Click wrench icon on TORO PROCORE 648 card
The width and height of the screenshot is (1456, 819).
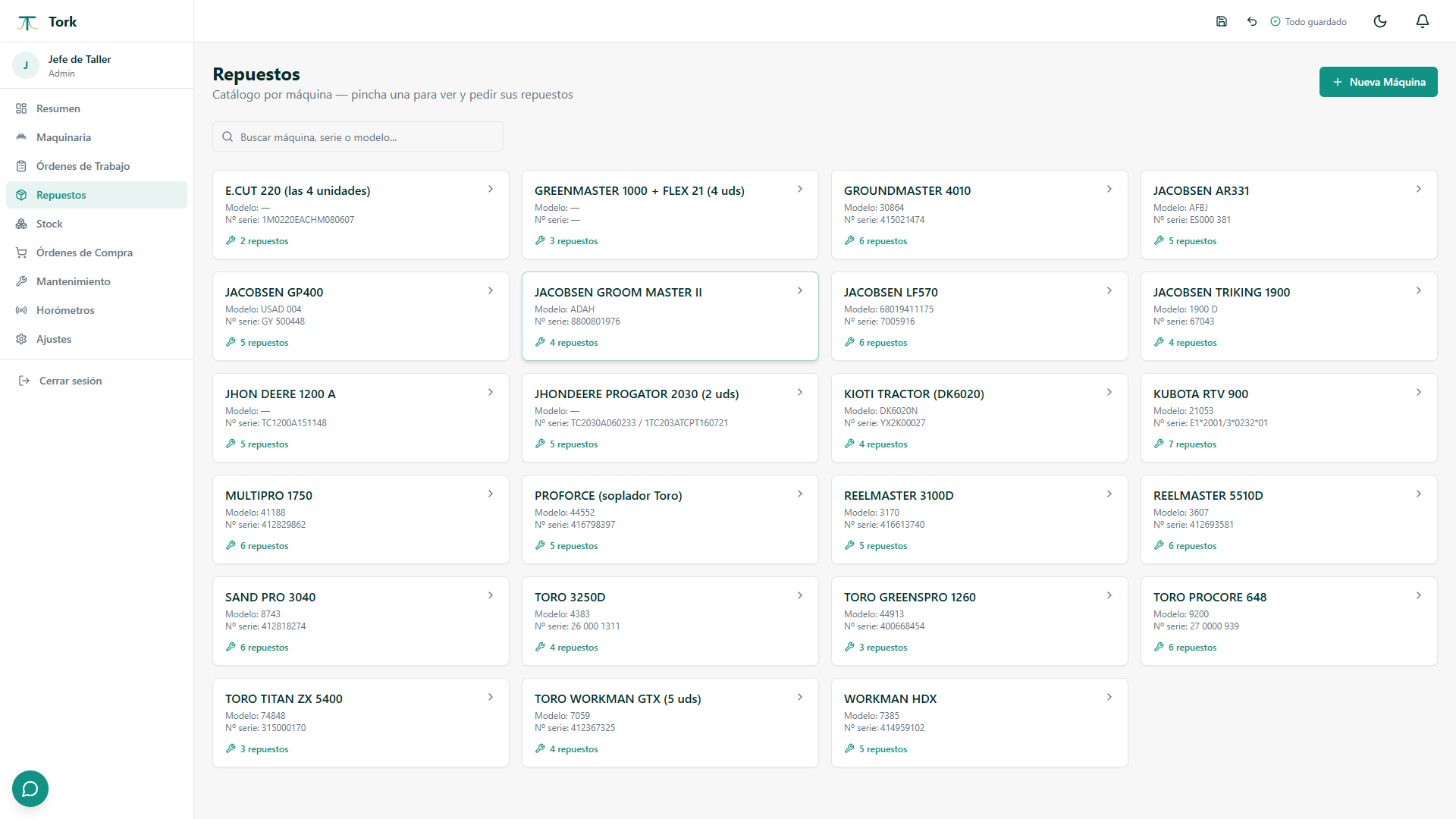(1159, 647)
